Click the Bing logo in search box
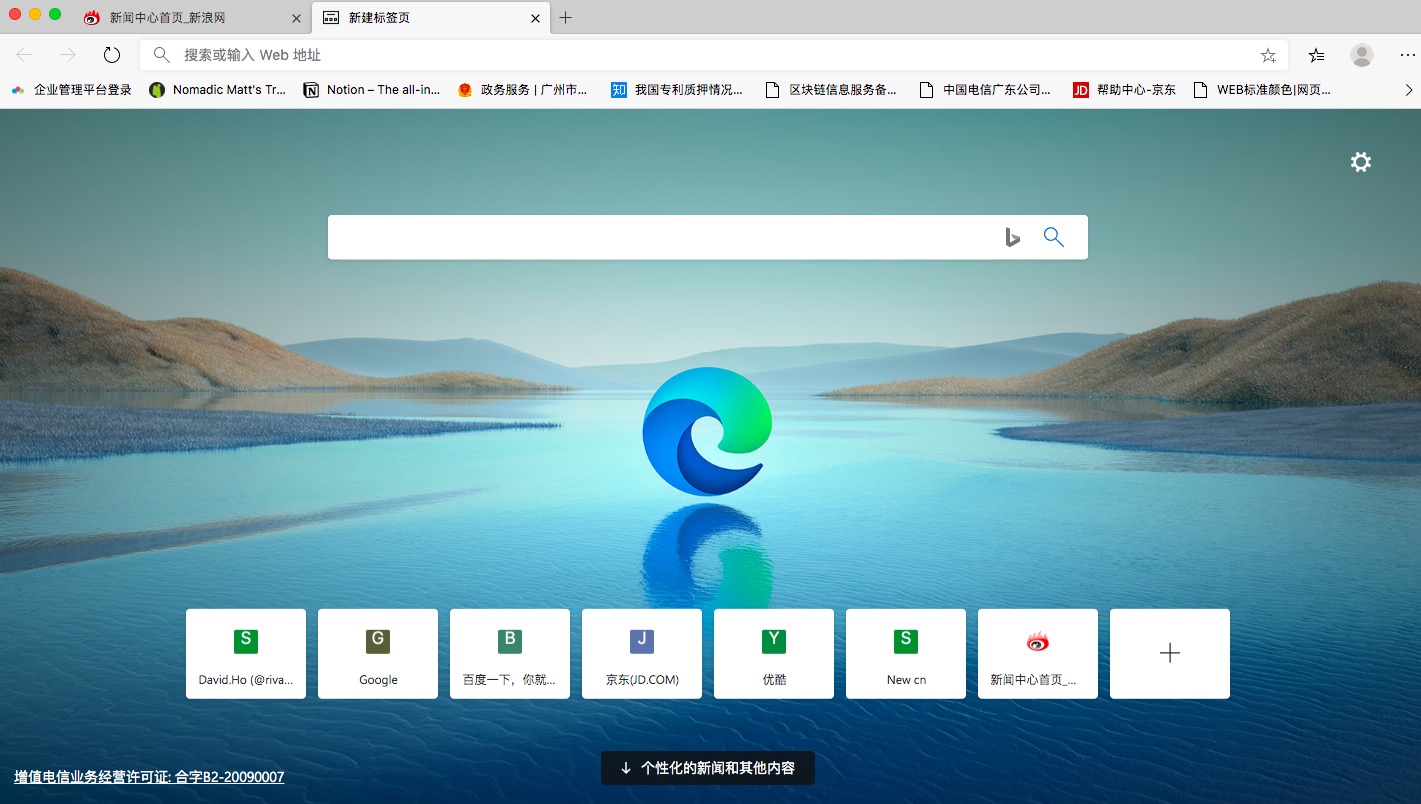The height and width of the screenshot is (804, 1421). tap(1012, 237)
